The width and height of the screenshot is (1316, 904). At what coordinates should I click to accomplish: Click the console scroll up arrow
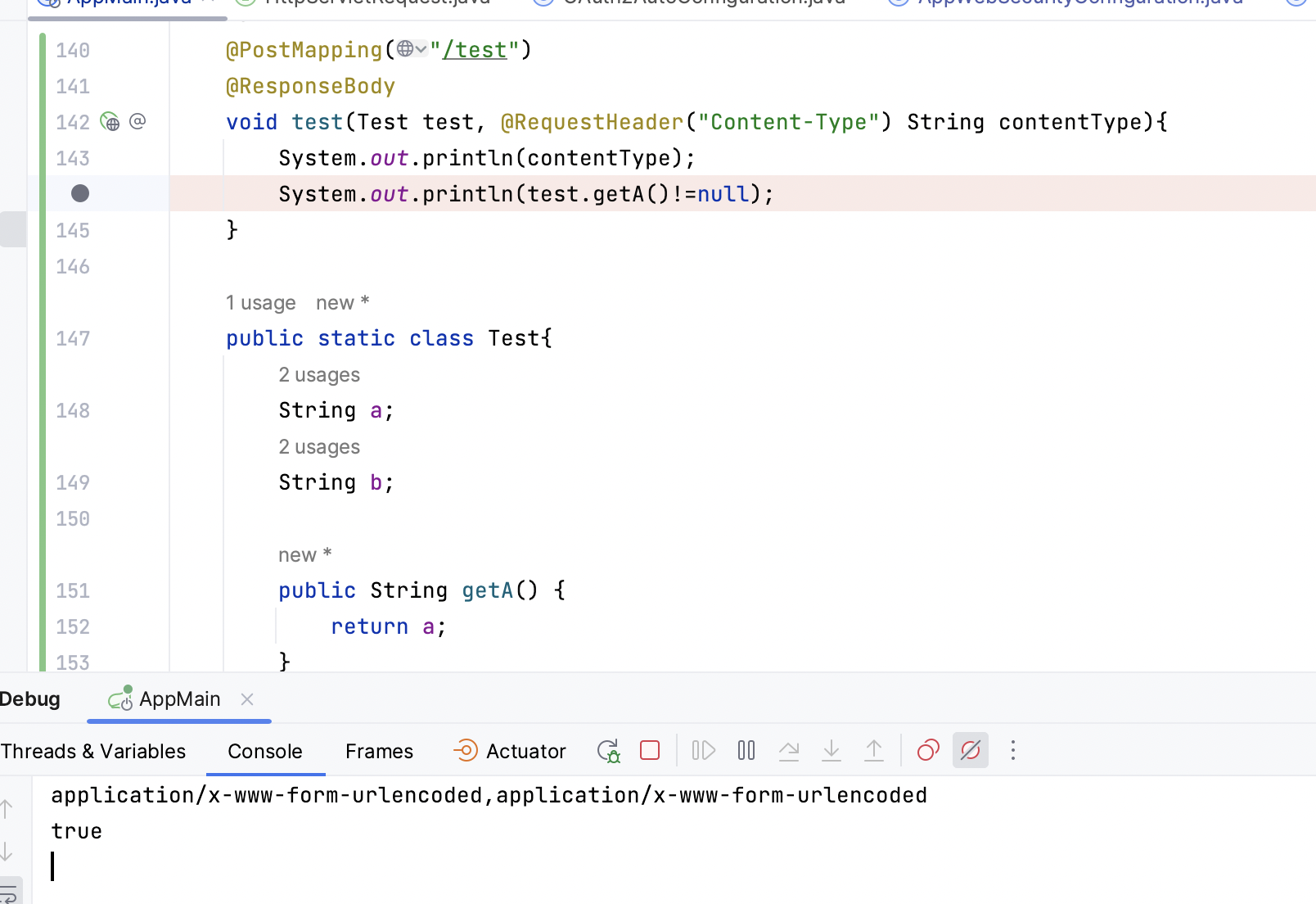tap(7, 809)
